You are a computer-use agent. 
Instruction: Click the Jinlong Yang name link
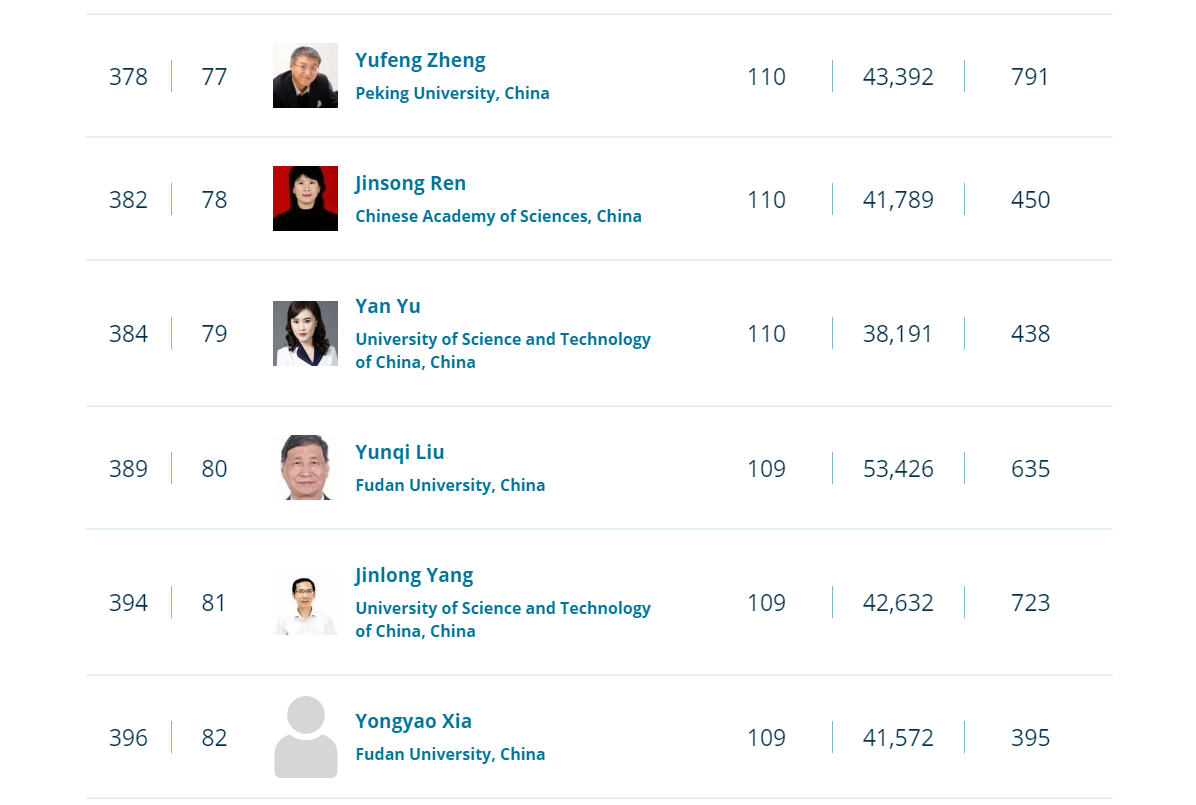click(x=414, y=575)
